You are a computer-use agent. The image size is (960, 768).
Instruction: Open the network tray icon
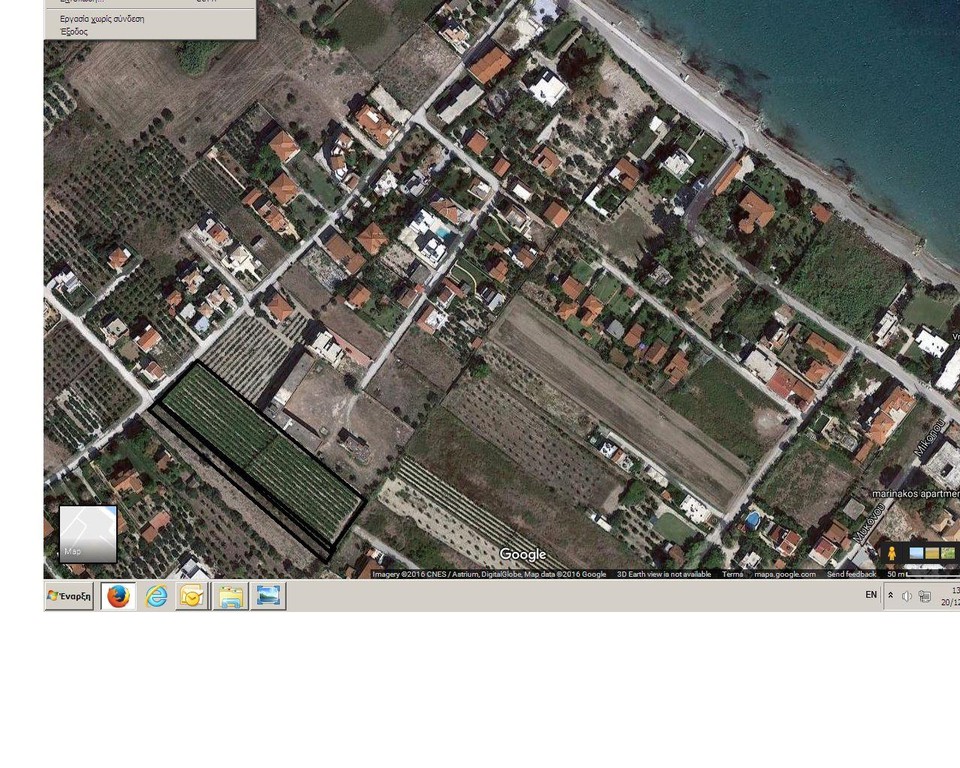coord(925,596)
